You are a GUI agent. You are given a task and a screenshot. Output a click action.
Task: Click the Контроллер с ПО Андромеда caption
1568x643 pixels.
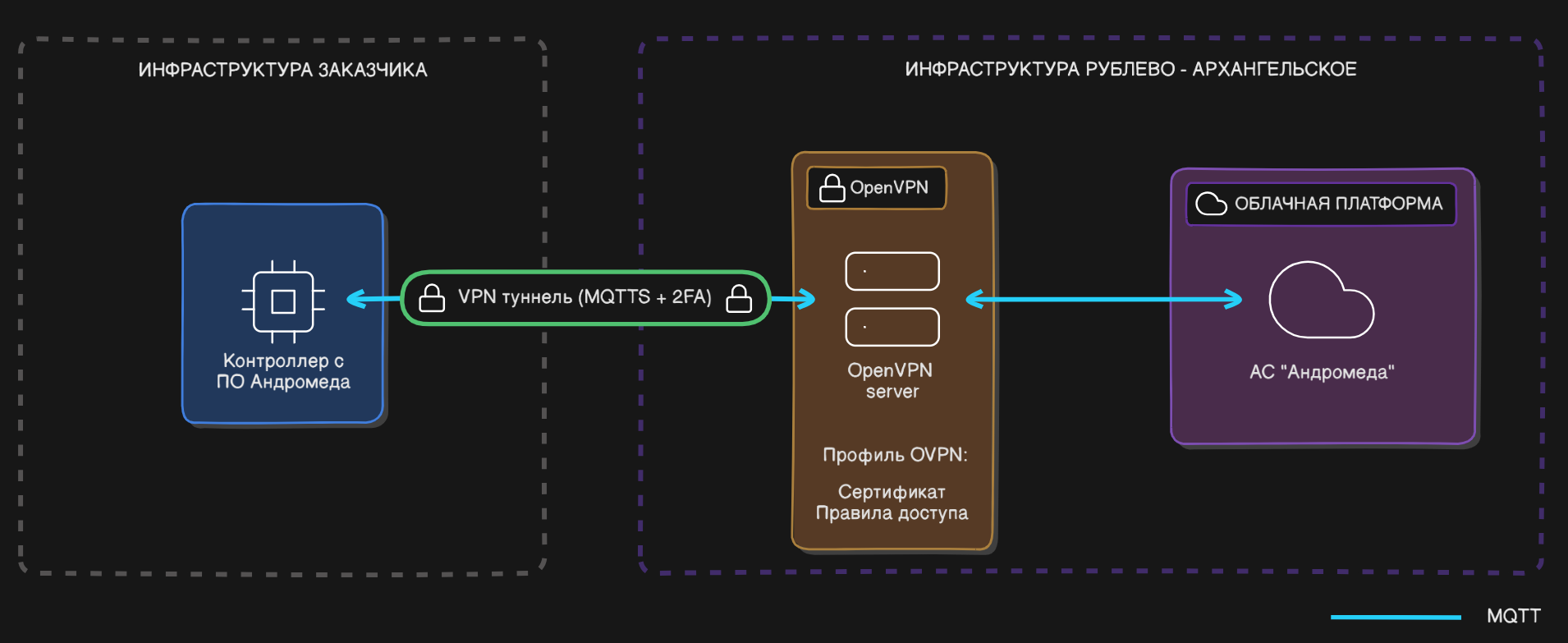click(283, 371)
